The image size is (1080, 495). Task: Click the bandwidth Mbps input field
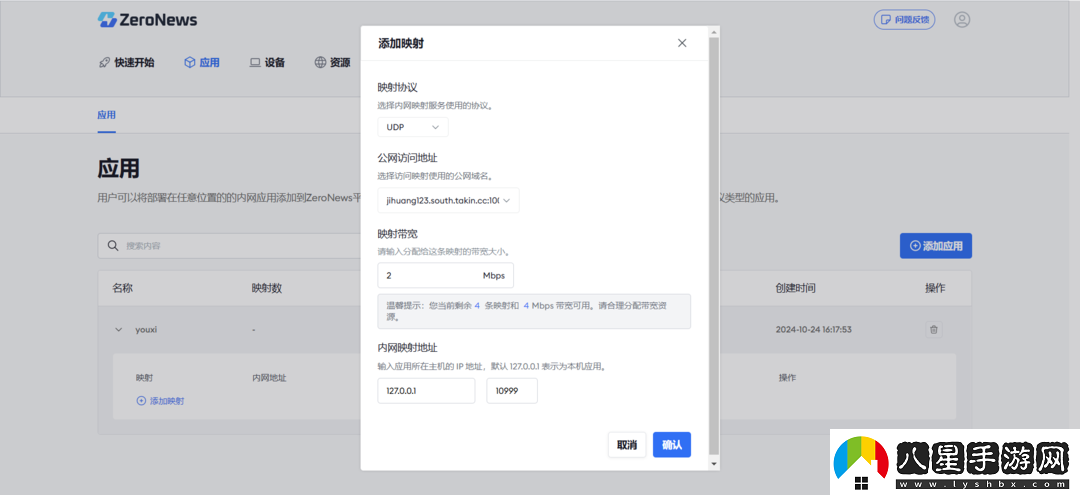click(428, 275)
